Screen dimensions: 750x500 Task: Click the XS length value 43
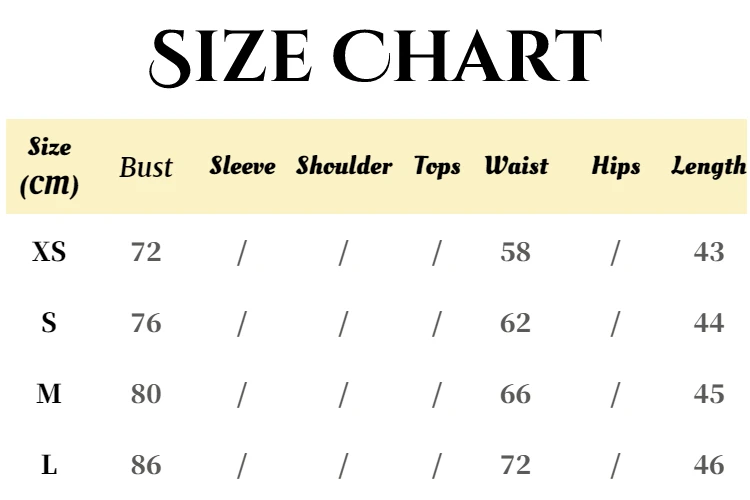click(709, 252)
